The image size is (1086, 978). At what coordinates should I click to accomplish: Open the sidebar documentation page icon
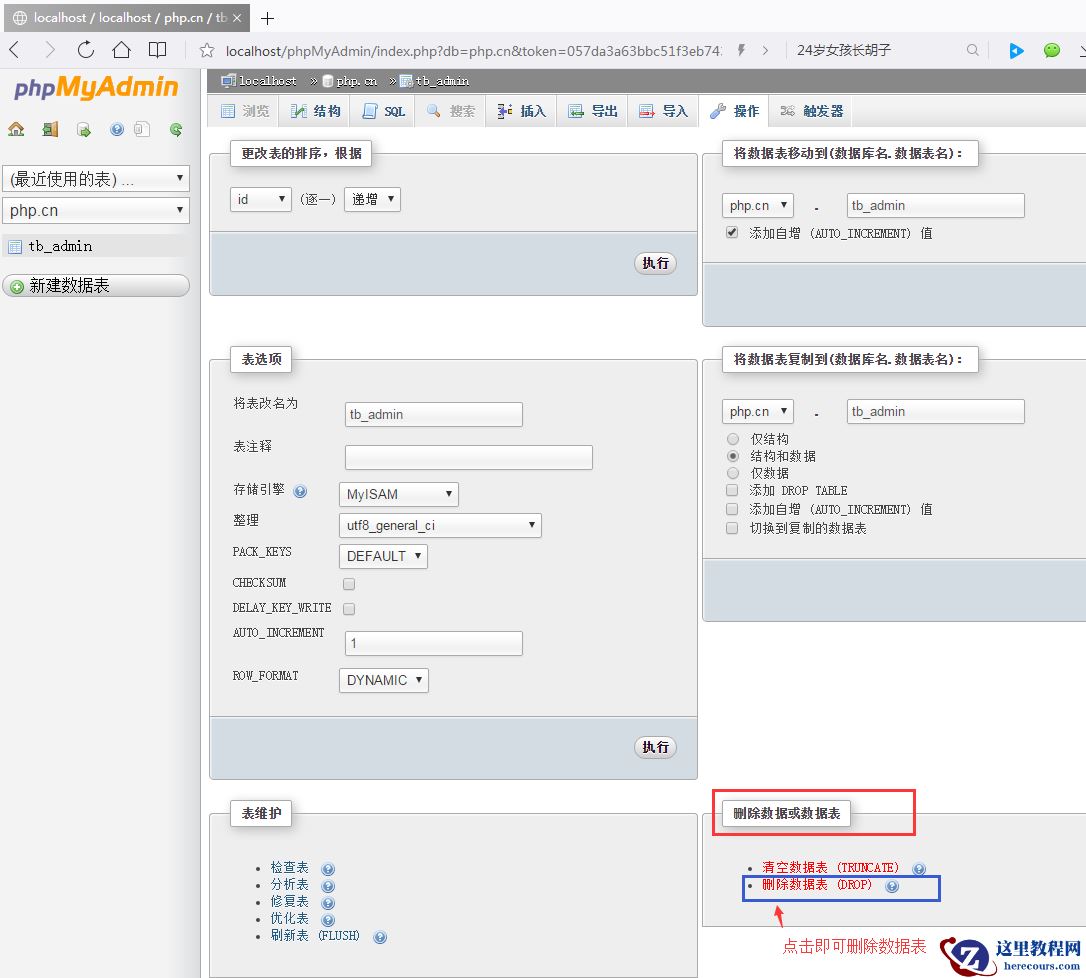point(142,130)
